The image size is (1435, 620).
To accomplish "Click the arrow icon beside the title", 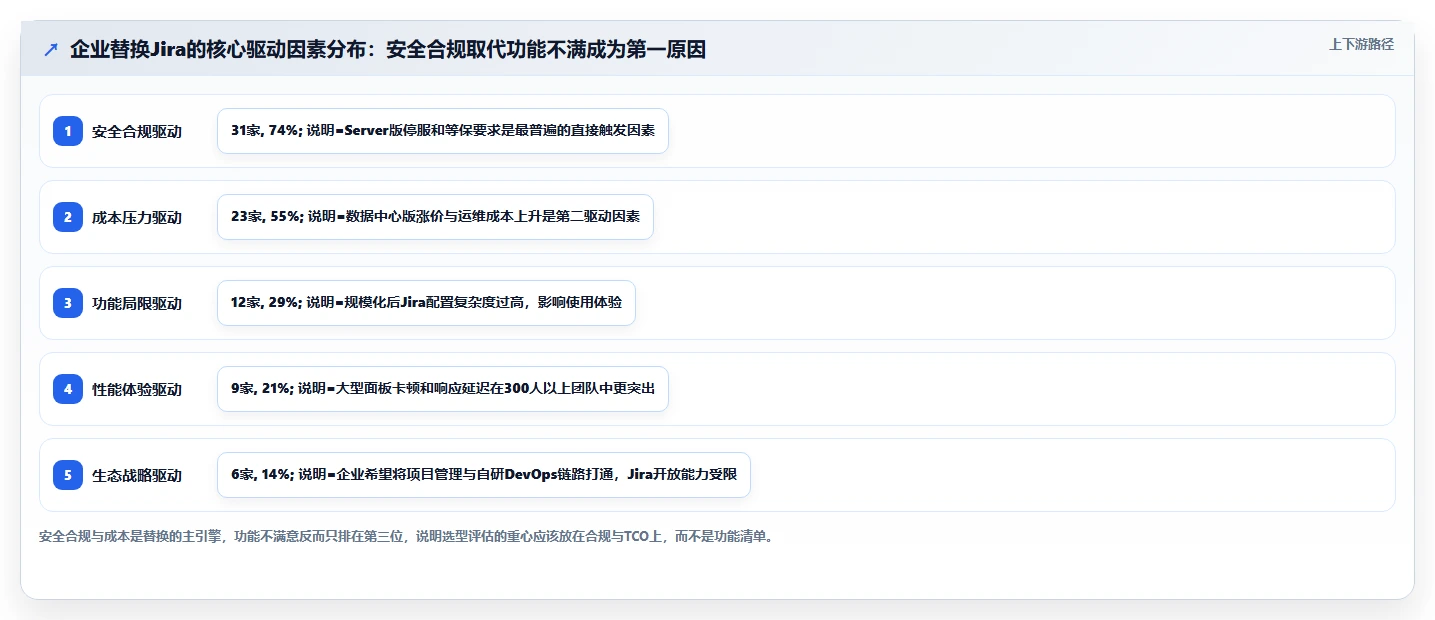I will (x=51, y=50).
